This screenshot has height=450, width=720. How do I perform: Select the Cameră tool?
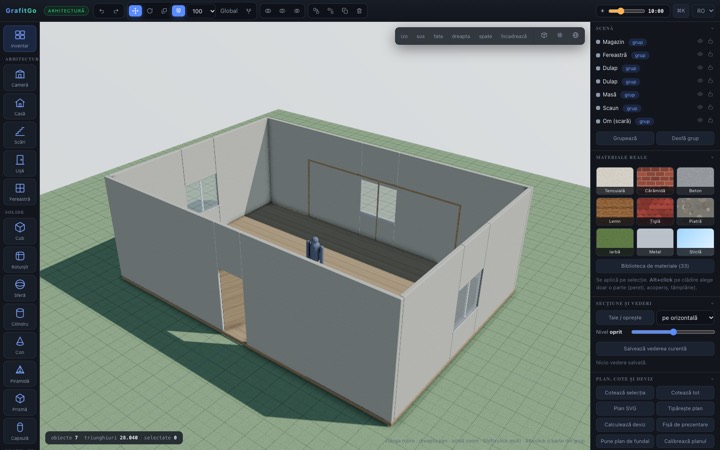[x=20, y=78]
